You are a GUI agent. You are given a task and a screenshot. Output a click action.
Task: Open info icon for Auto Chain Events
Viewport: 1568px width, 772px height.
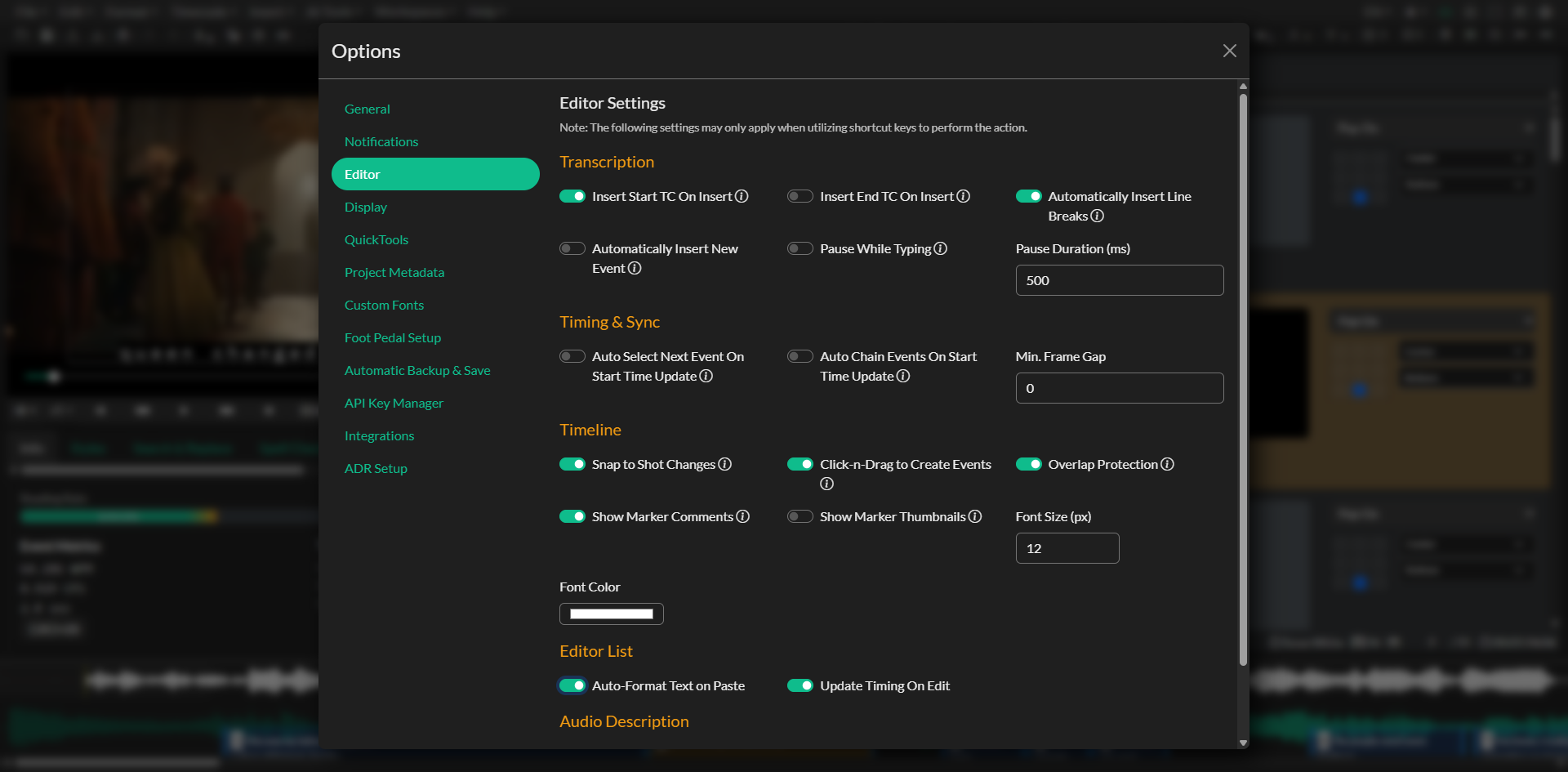[x=903, y=376]
